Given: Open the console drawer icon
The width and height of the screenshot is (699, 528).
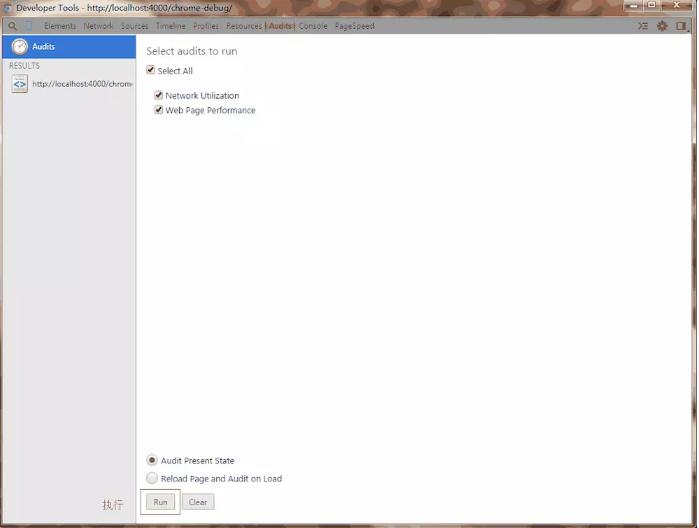Looking at the screenshot, I should pyautogui.click(x=643, y=26).
